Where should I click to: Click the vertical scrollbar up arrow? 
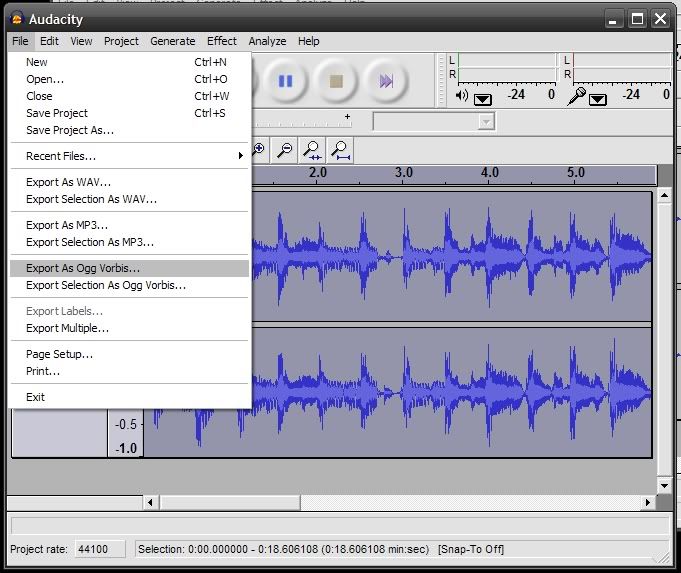coord(664,195)
